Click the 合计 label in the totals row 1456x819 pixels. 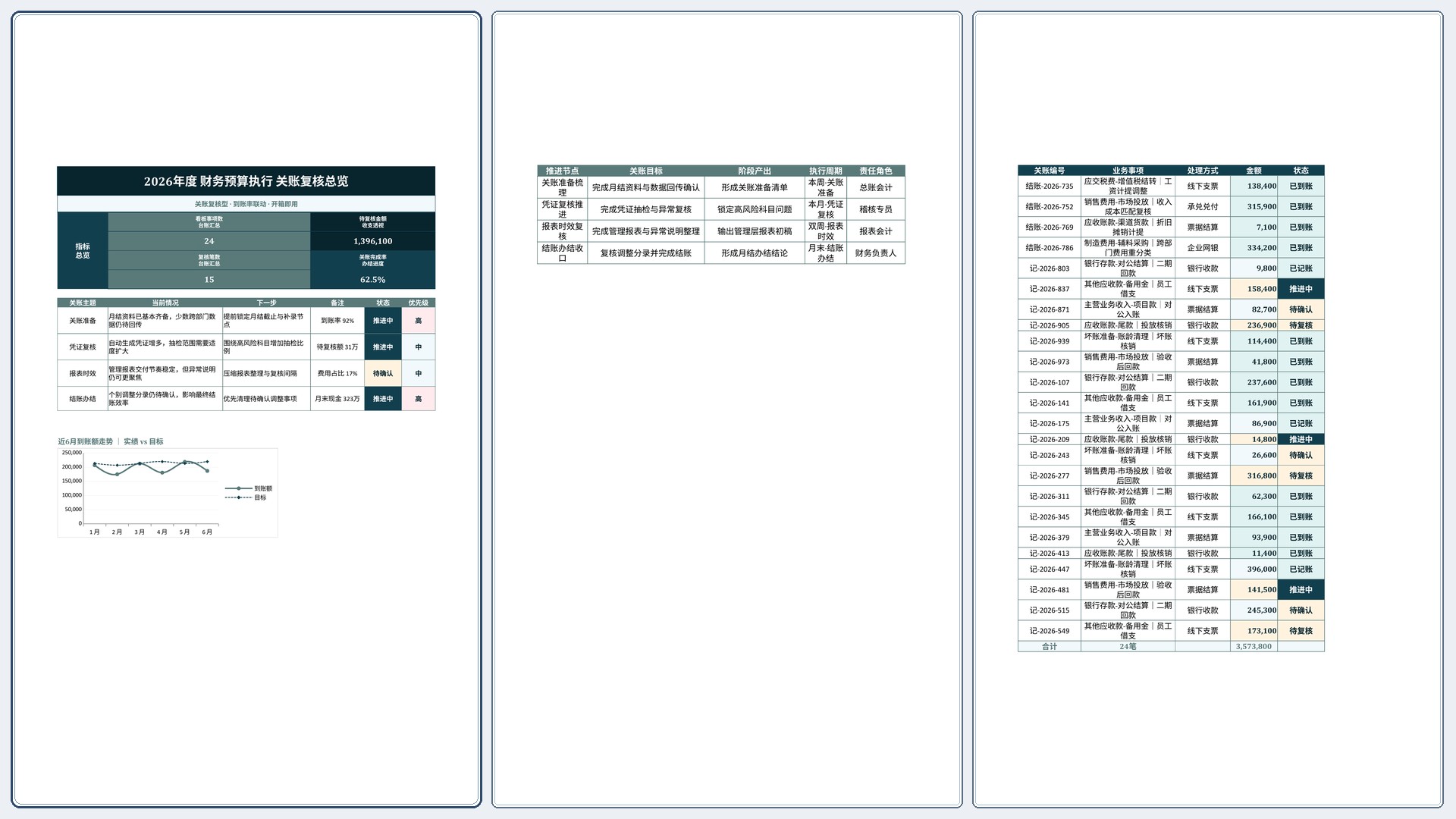(x=1050, y=647)
